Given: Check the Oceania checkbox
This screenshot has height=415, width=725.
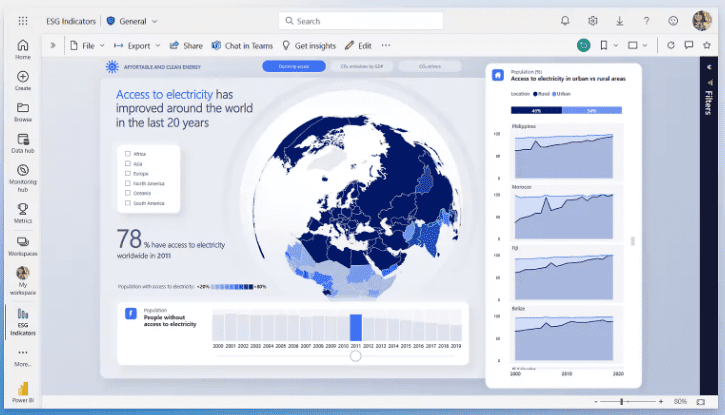Looking at the screenshot, I should (128, 193).
